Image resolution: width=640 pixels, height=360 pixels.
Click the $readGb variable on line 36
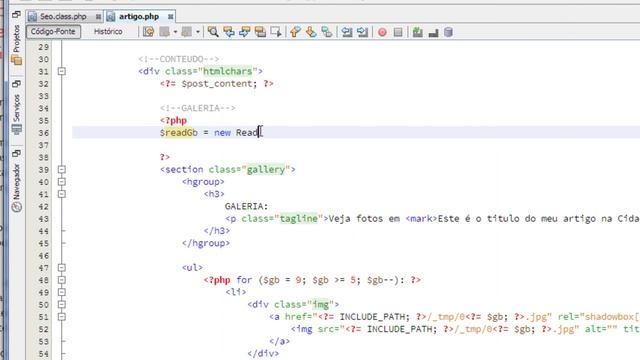179,133
